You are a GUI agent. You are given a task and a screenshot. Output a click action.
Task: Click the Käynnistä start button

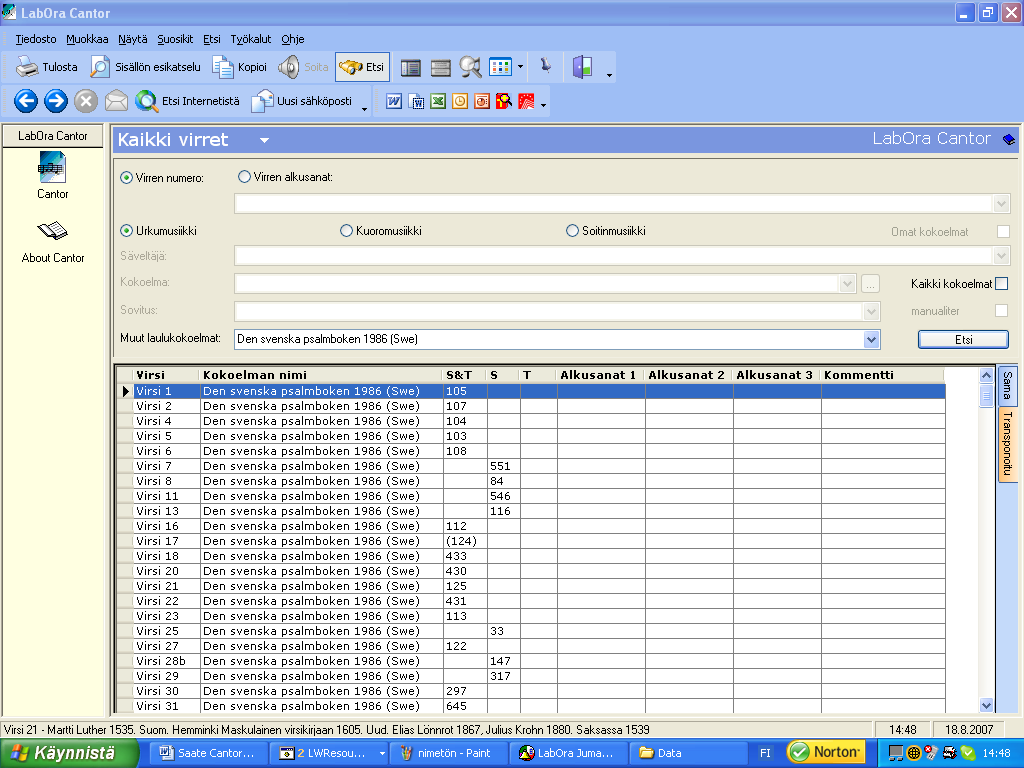[69, 753]
